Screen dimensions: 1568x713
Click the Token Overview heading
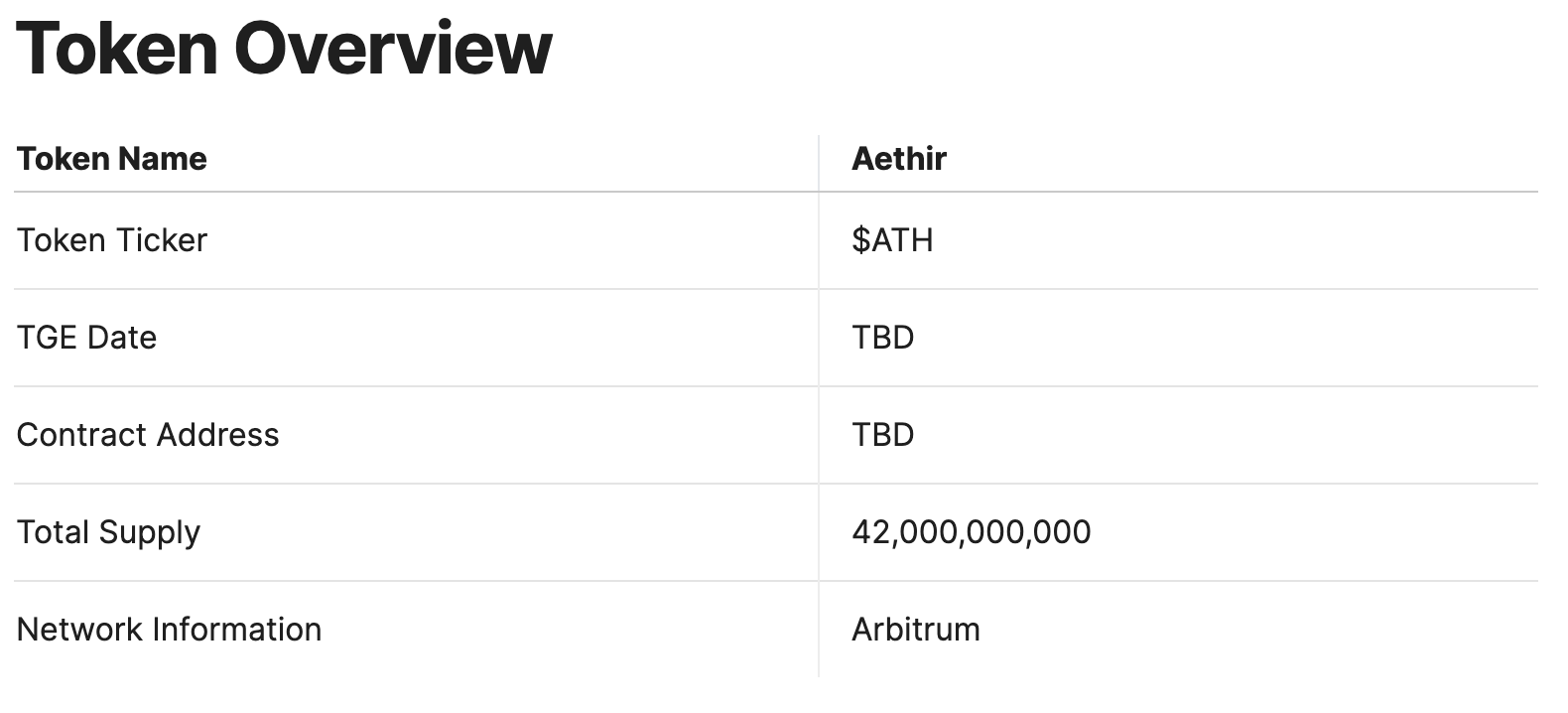tap(284, 47)
